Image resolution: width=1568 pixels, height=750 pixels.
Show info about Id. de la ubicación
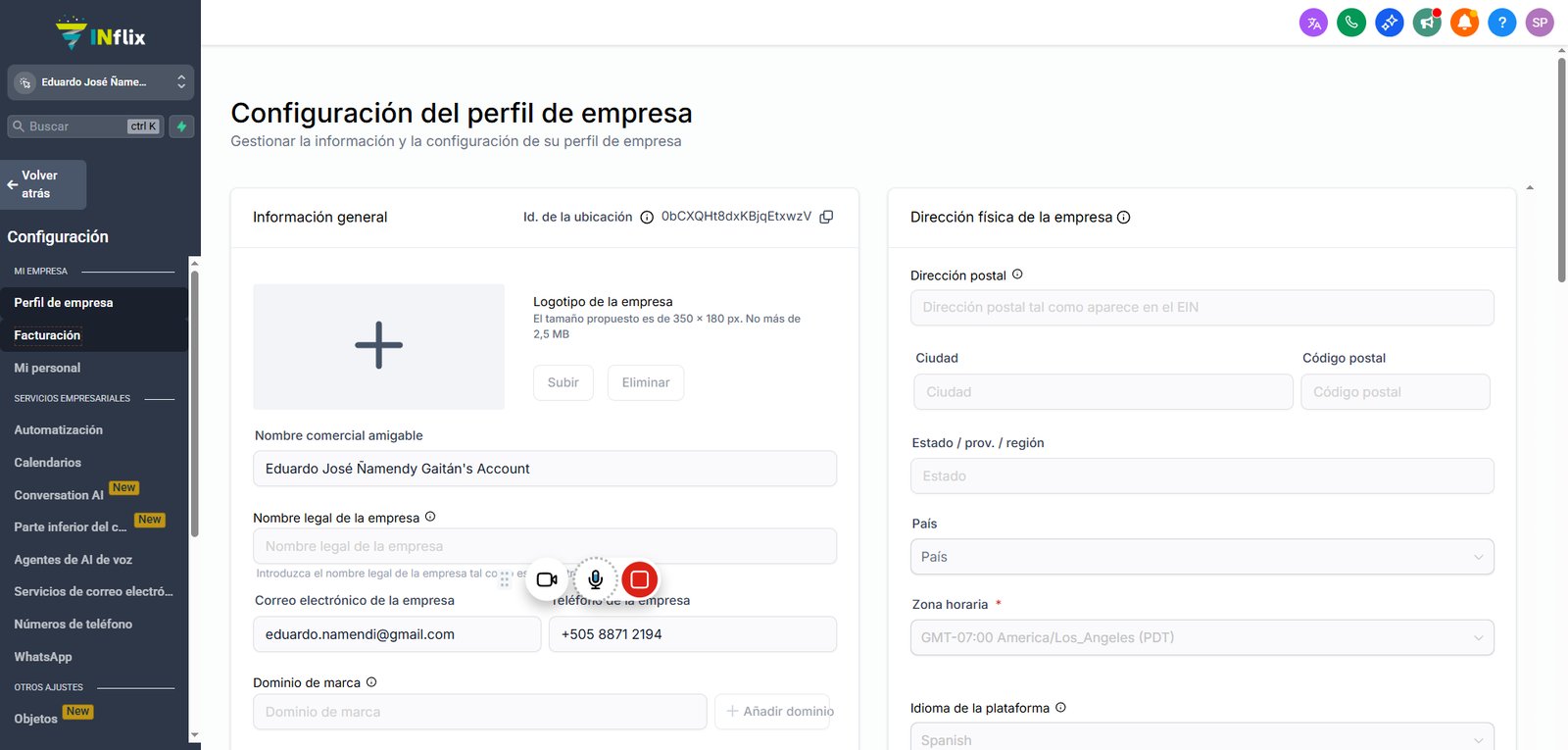[x=647, y=218]
